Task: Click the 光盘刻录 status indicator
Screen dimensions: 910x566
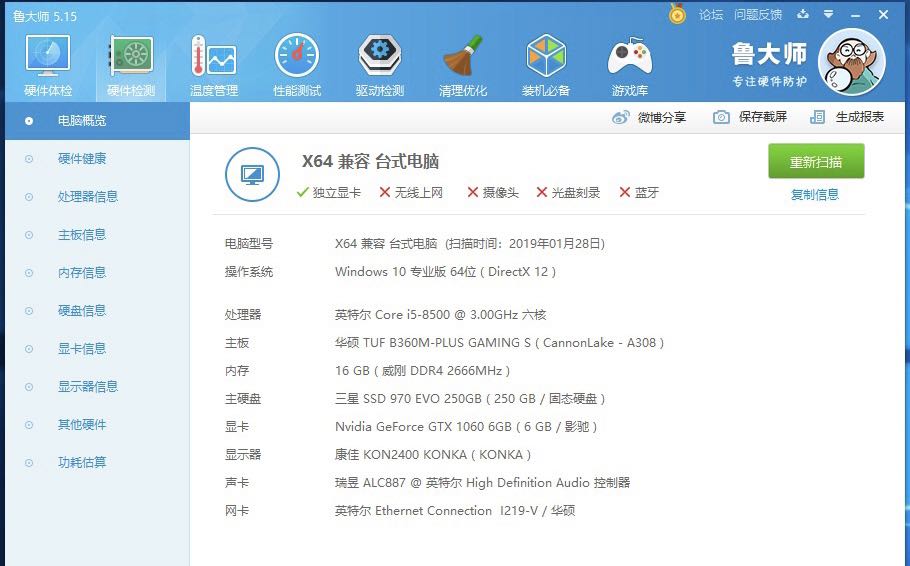Action: coord(568,193)
